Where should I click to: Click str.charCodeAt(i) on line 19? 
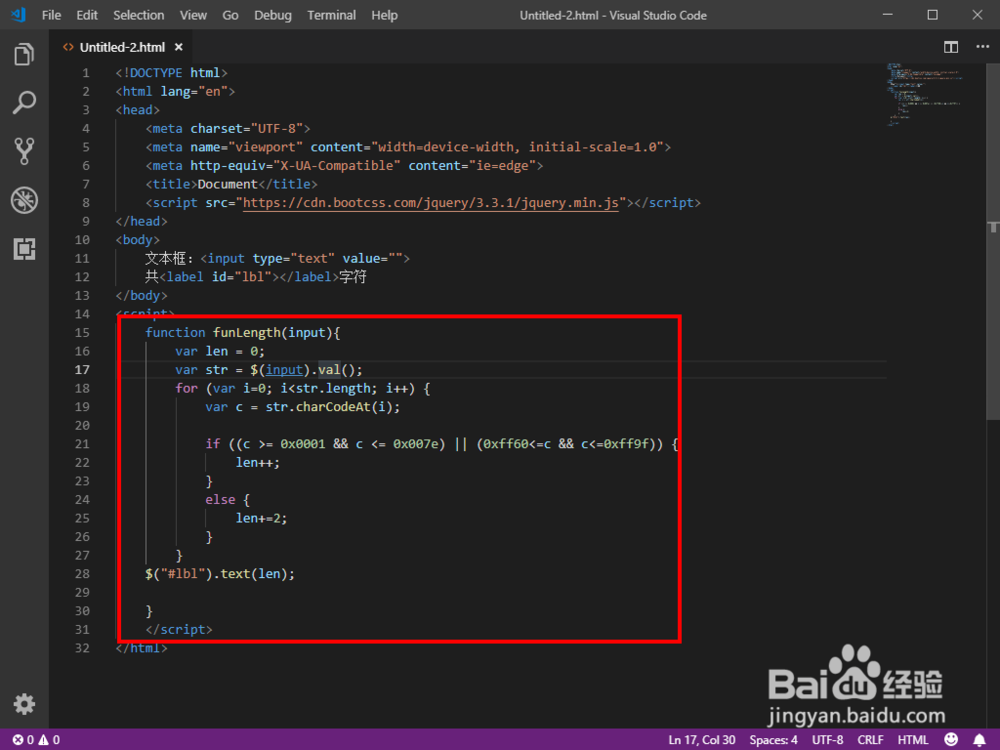click(329, 407)
